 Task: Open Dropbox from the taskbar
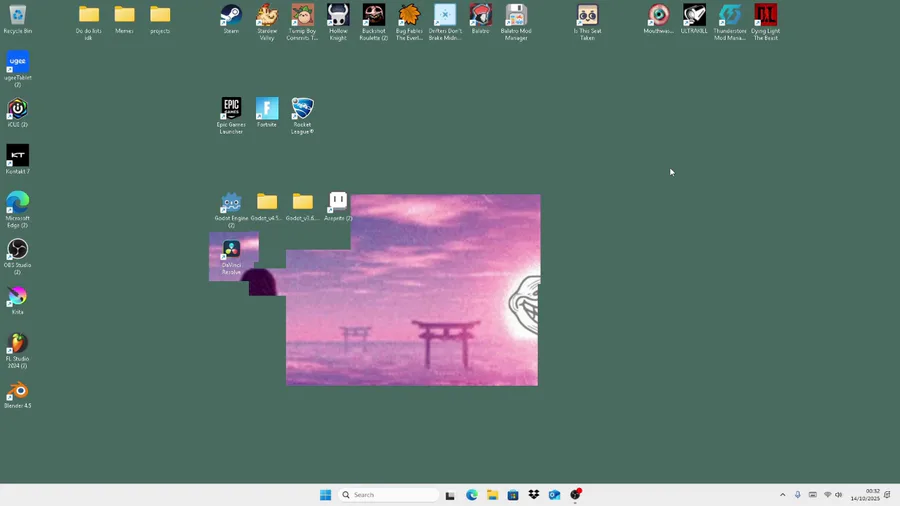click(x=534, y=495)
